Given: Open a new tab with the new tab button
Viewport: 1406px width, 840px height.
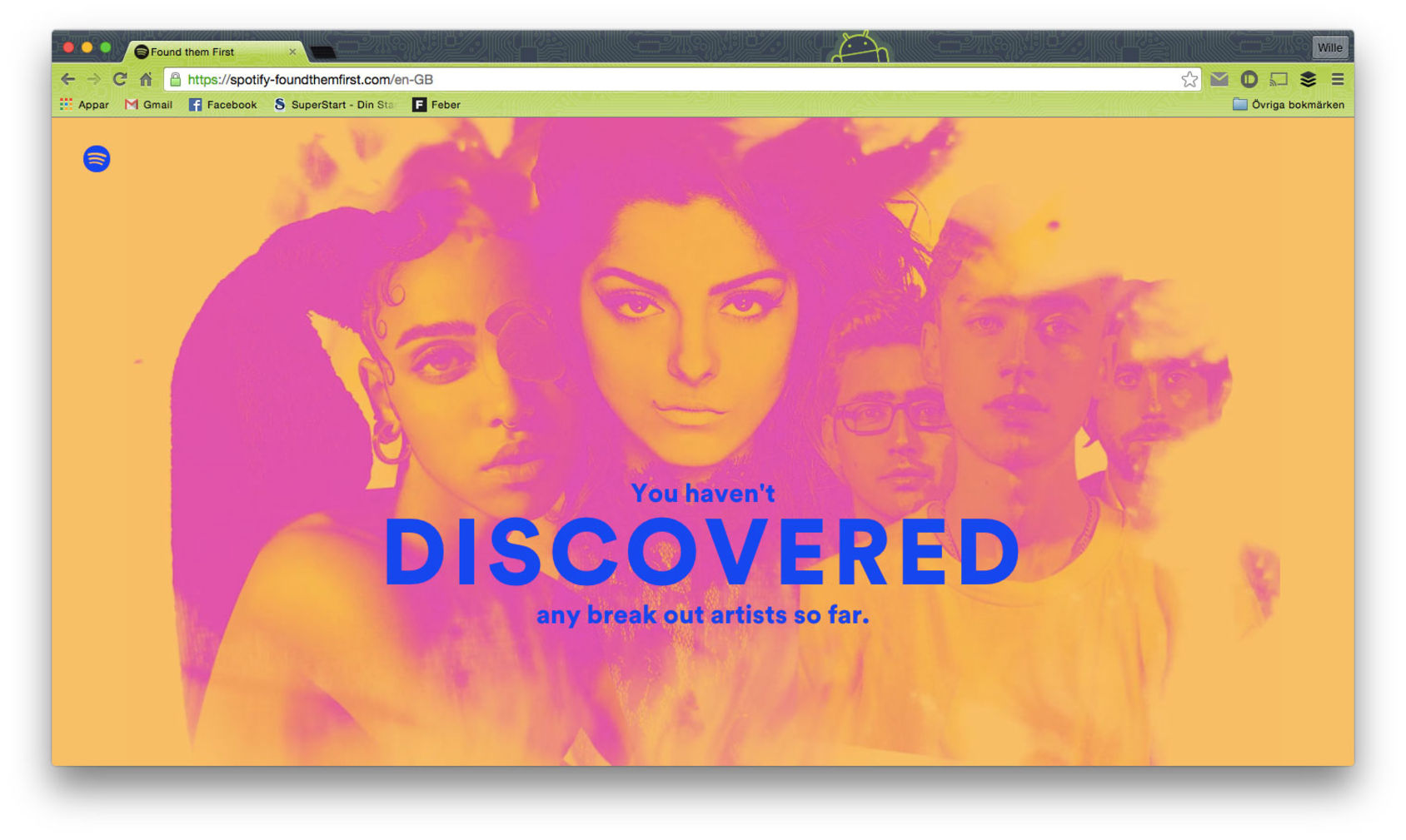Looking at the screenshot, I should (323, 52).
